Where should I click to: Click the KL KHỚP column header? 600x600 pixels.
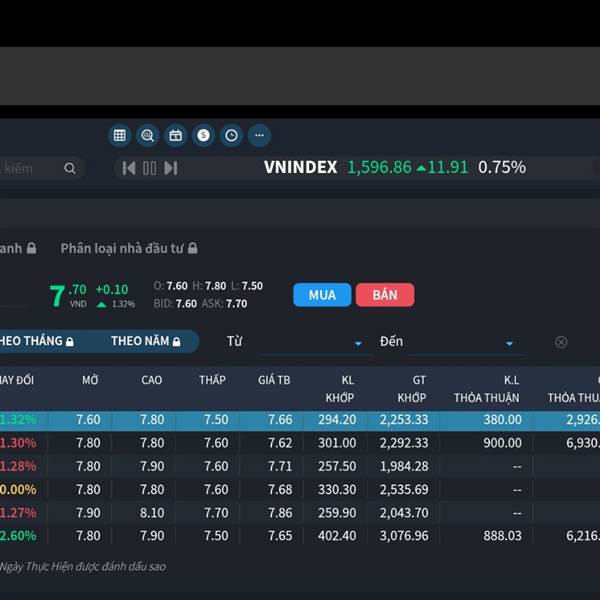(340, 389)
